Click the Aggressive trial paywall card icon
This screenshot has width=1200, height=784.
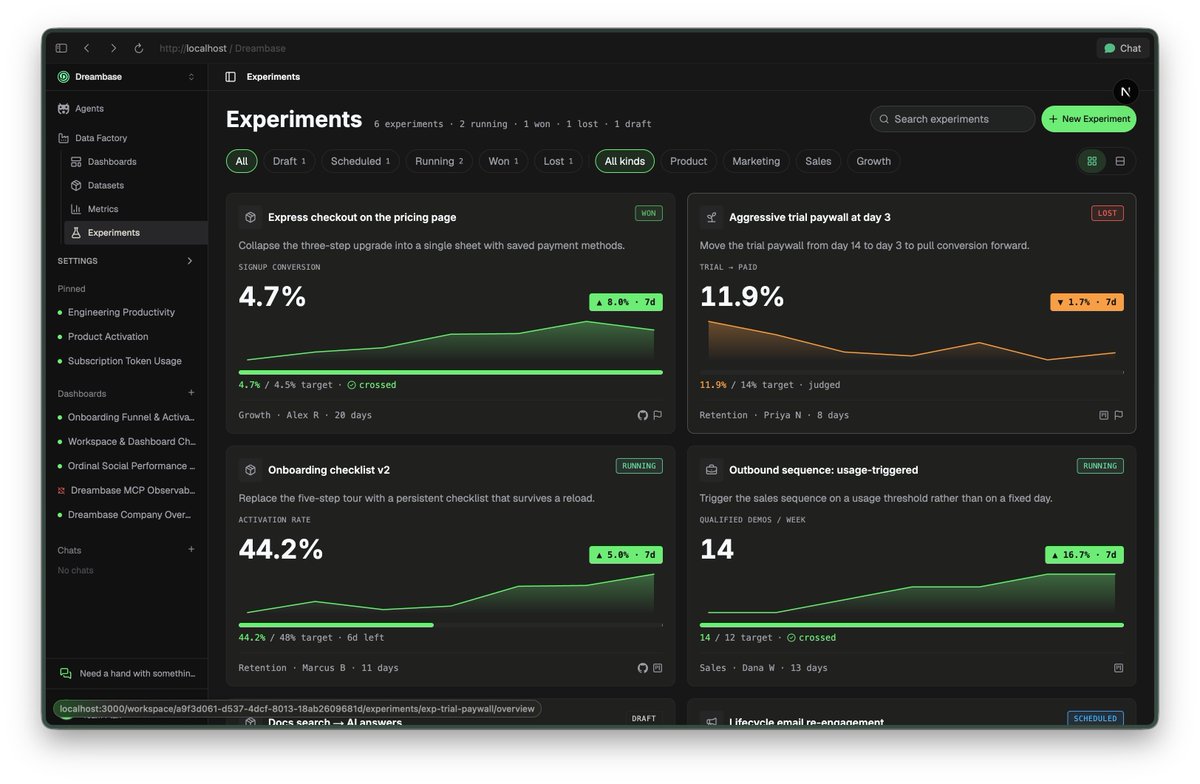[x=711, y=217]
